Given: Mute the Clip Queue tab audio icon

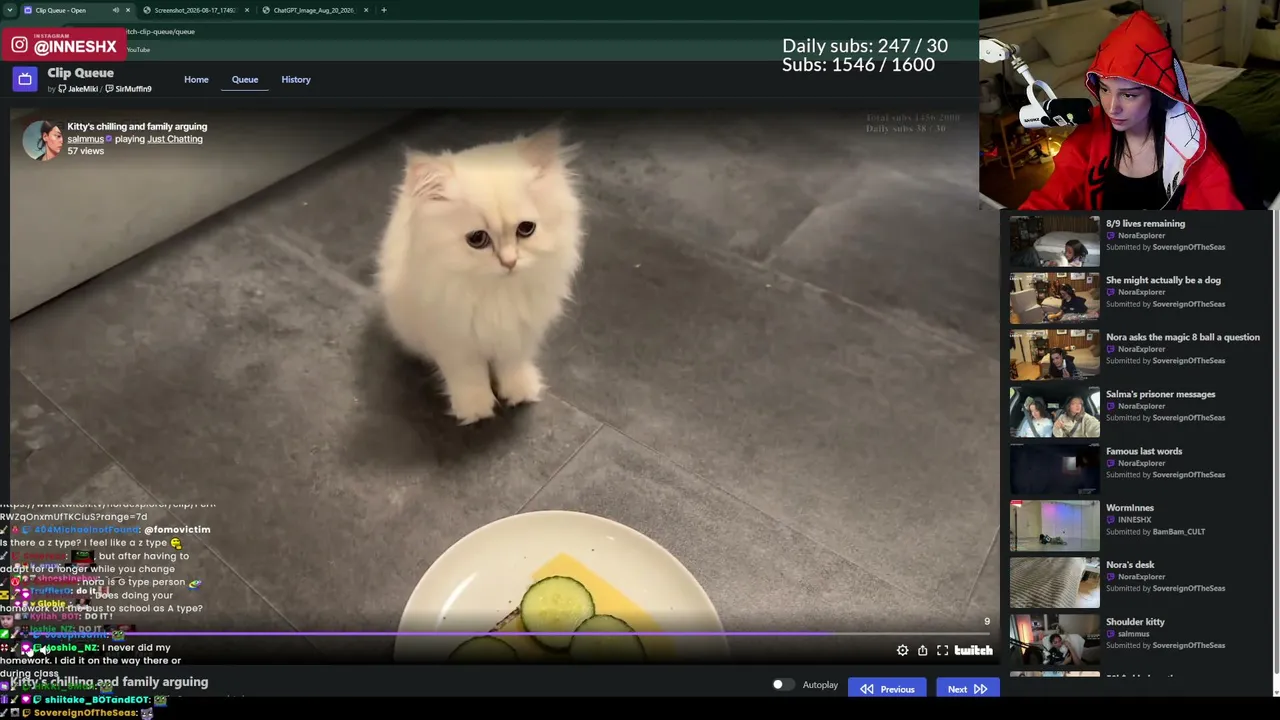Looking at the screenshot, I should point(115,10).
